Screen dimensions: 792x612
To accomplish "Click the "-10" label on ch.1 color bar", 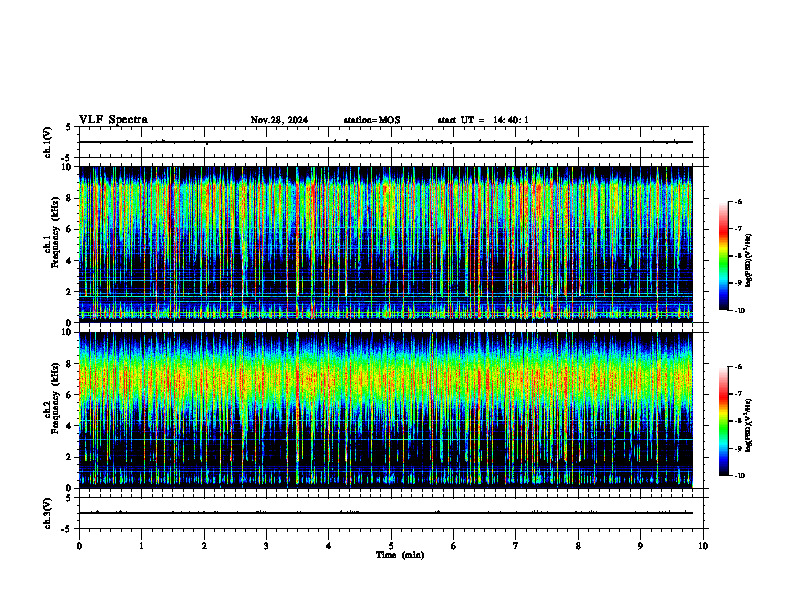I will (x=740, y=311).
